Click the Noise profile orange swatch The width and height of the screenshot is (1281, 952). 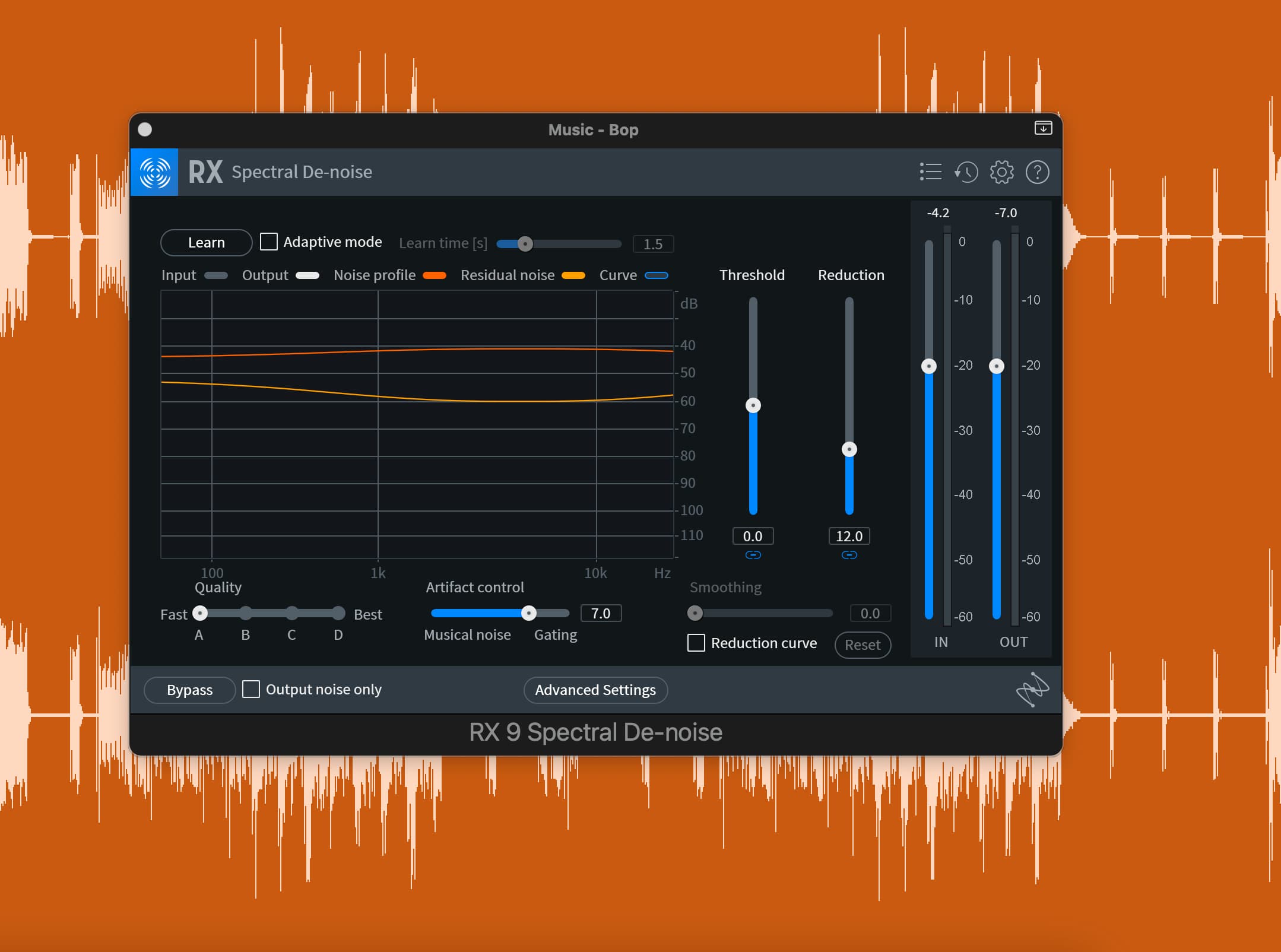pos(435,275)
